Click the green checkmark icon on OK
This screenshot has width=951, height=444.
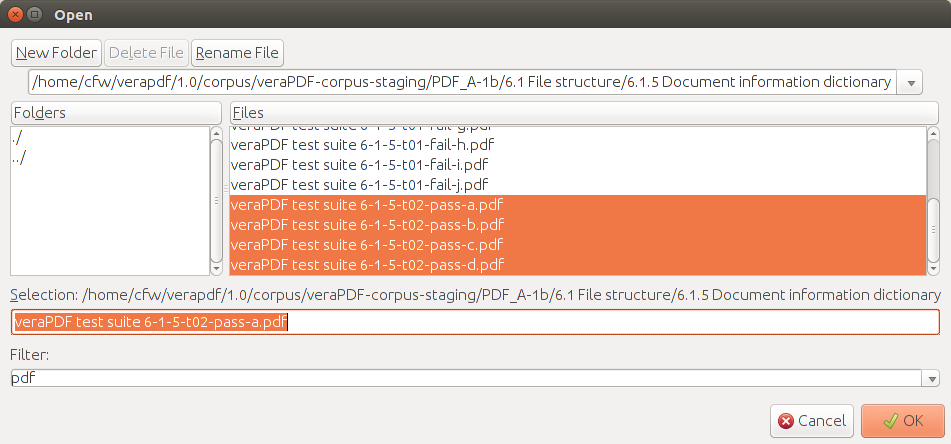point(890,421)
